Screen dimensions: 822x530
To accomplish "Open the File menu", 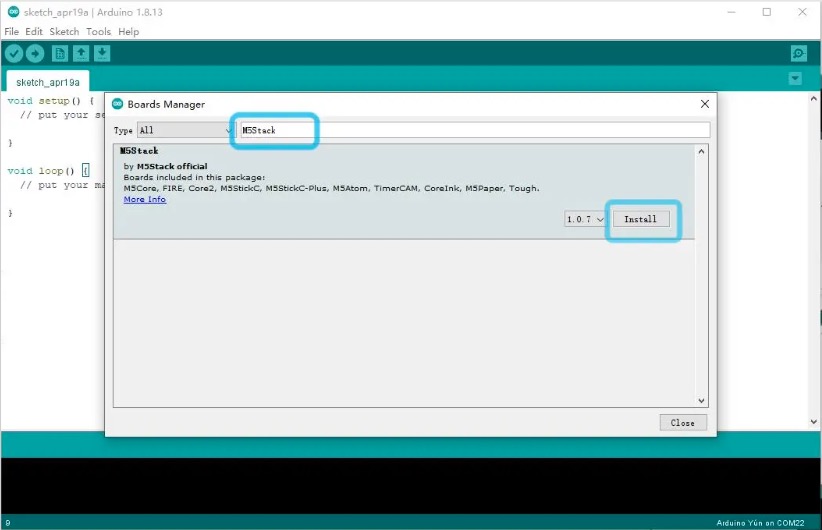I will [12, 31].
